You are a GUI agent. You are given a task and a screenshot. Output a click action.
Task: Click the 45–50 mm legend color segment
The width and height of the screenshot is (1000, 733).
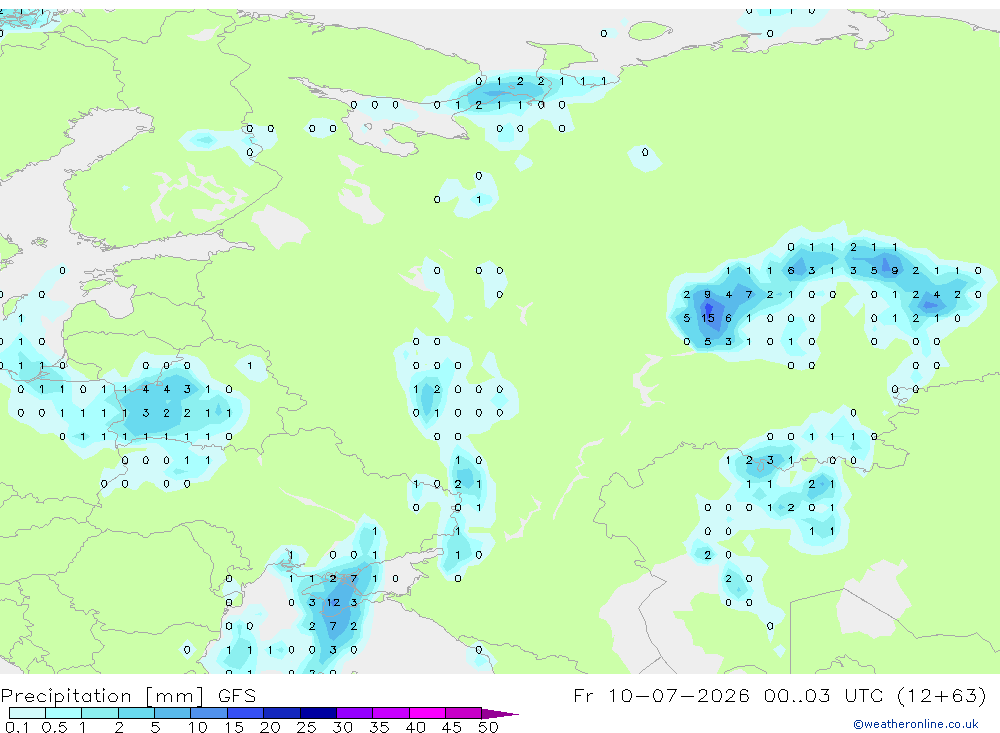(464, 713)
